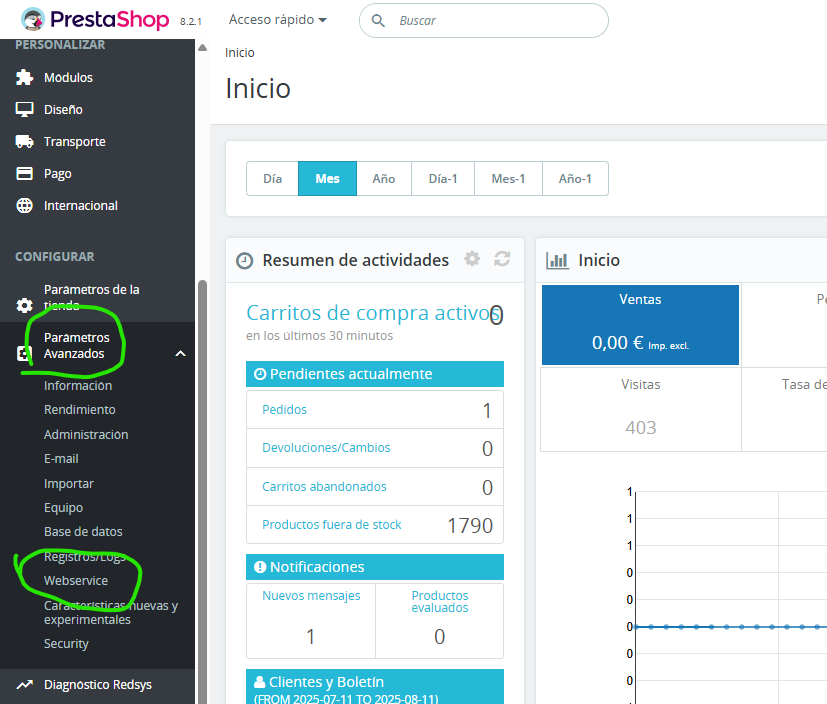Switch to the Año time range
The image size is (827, 704).
coord(384,179)
